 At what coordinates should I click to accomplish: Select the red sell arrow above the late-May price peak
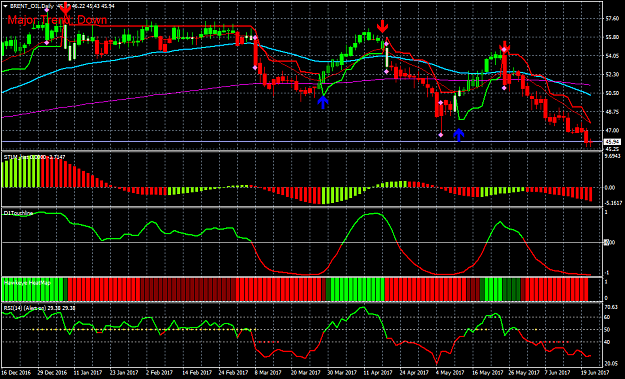pos(504,47)
